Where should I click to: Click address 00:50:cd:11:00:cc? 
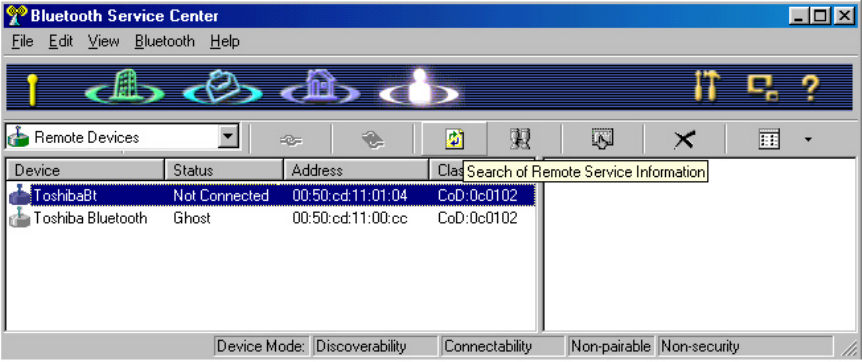350,218
